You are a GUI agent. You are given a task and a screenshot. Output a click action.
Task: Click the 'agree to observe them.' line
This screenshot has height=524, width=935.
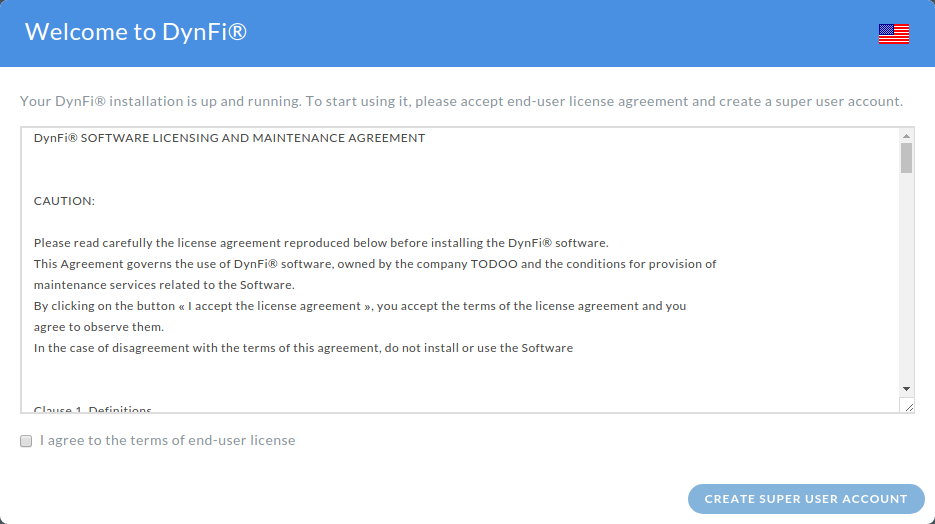coord(98,327)
